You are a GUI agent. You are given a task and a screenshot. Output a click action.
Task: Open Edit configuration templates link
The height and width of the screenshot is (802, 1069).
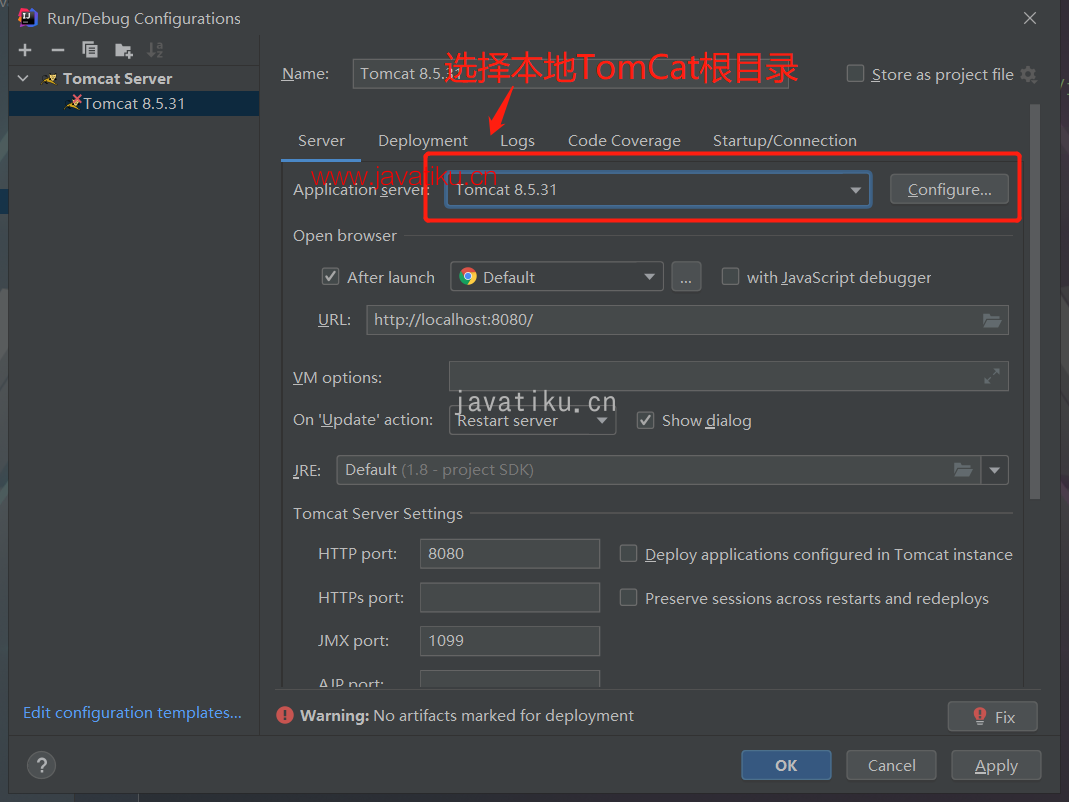pos(132,713)
